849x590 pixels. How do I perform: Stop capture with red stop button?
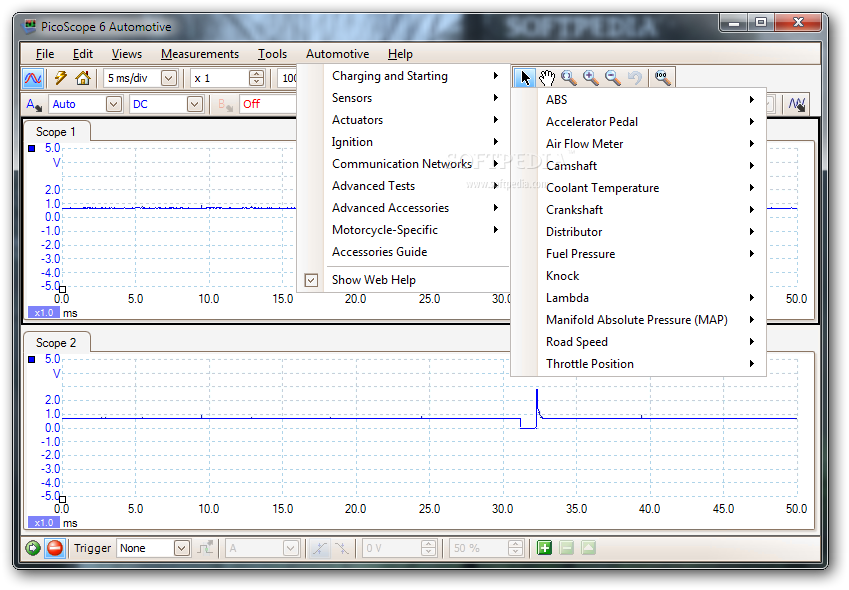point(55,548)
